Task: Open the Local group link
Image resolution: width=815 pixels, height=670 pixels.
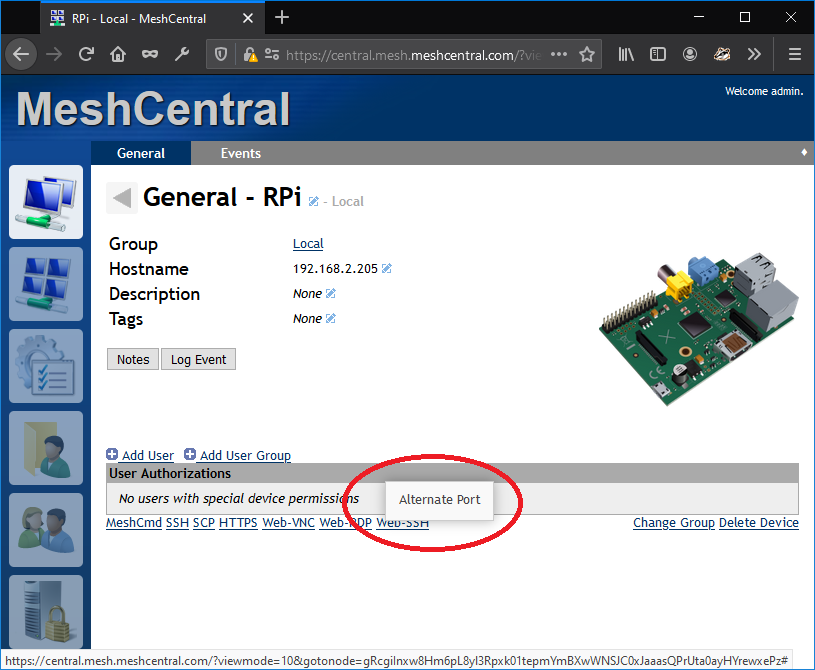Action: click(x=307, y=243)
